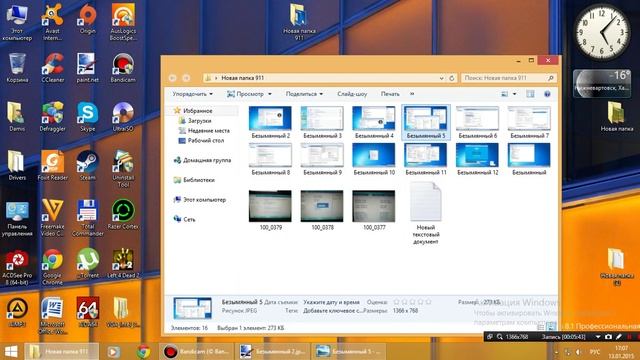The height and width of the screenshot is (360, 640).
Task: Click the search field Поиск: Новая папка 911
Action: 509,78
